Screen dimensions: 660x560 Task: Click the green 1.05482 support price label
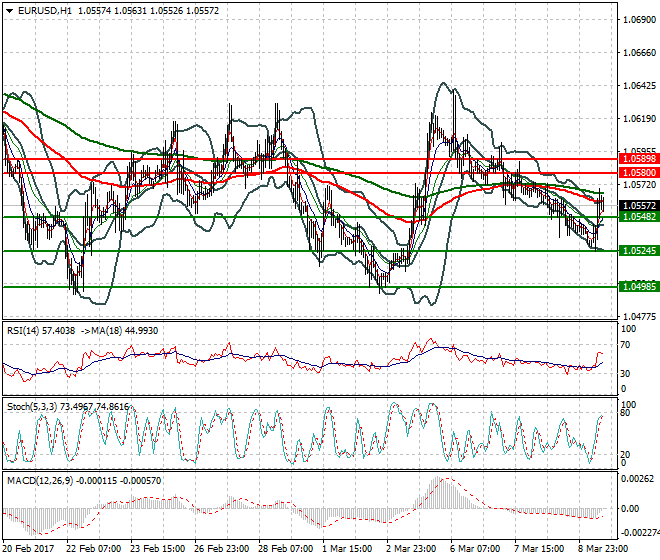coord(639,216)
